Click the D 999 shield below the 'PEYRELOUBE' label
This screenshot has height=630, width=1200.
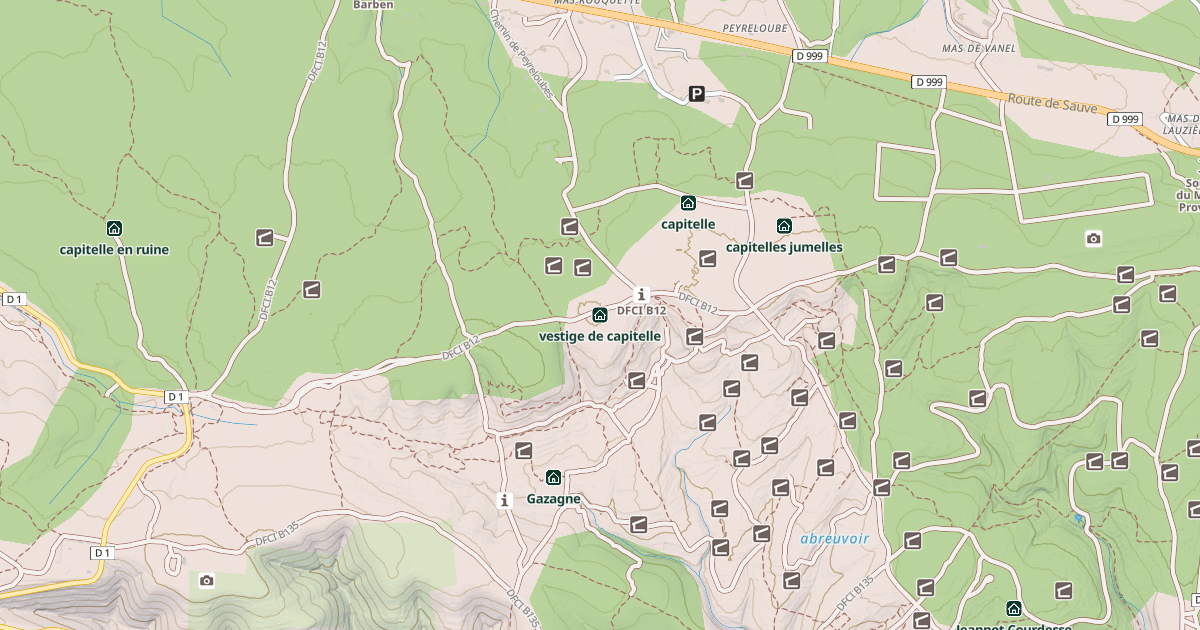[810, 56]
